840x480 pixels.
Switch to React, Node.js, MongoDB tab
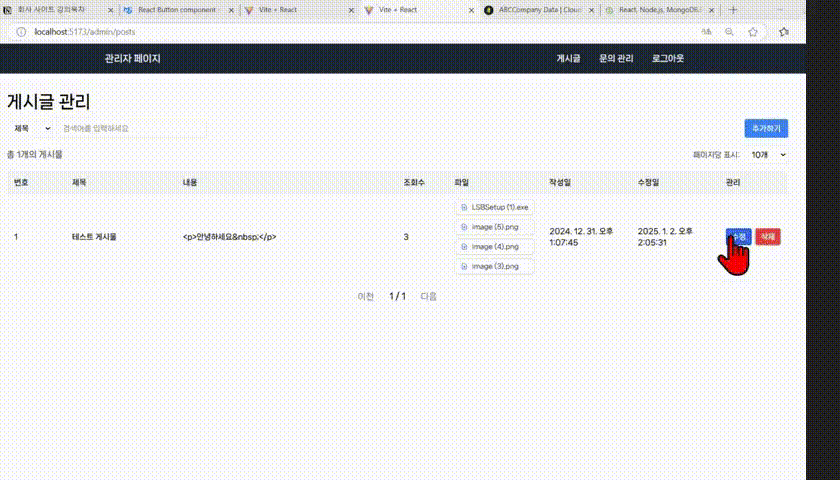[x=659, y=10]
